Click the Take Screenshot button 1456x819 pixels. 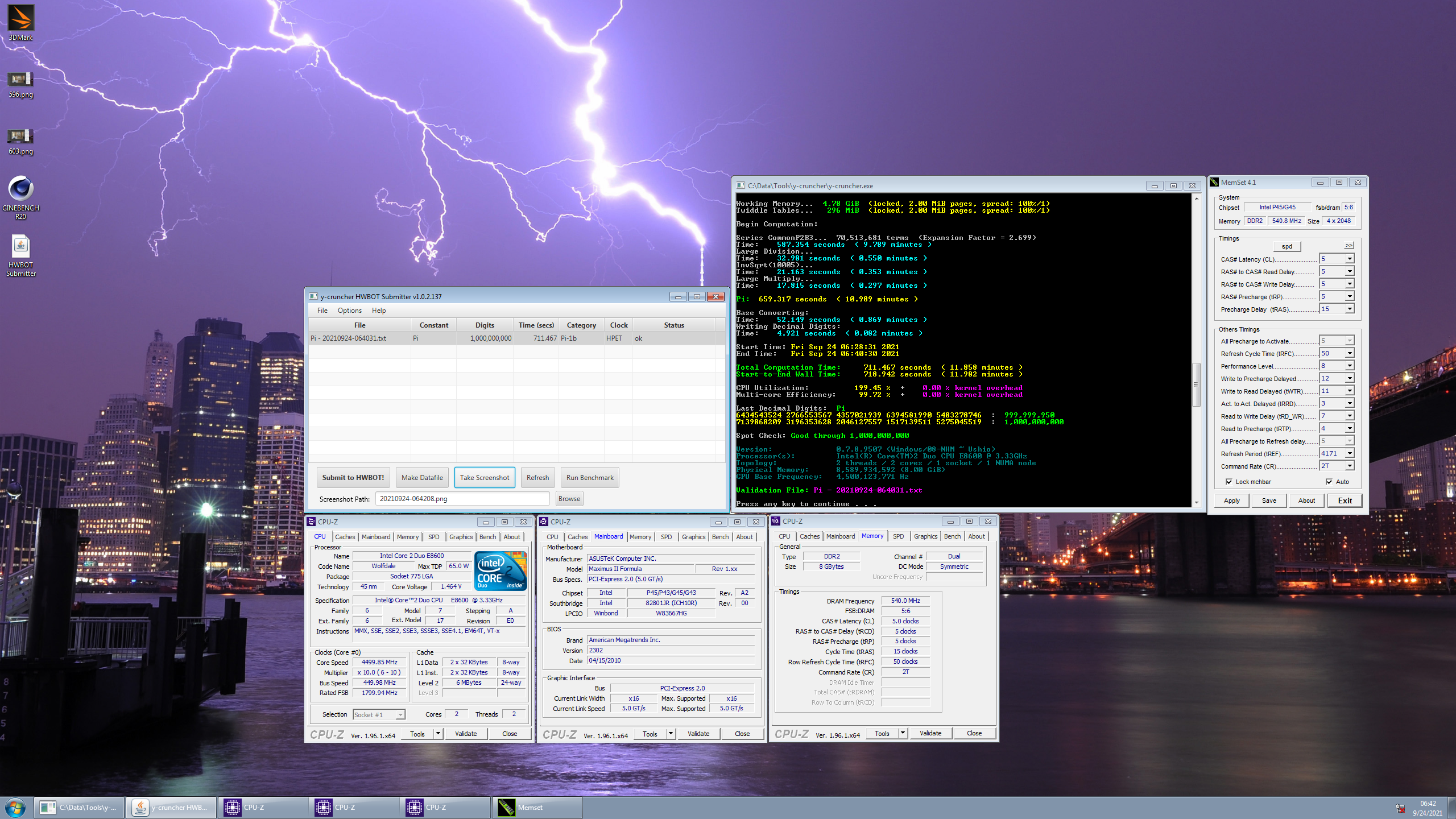pyautogui.click(x=485, y=478)
